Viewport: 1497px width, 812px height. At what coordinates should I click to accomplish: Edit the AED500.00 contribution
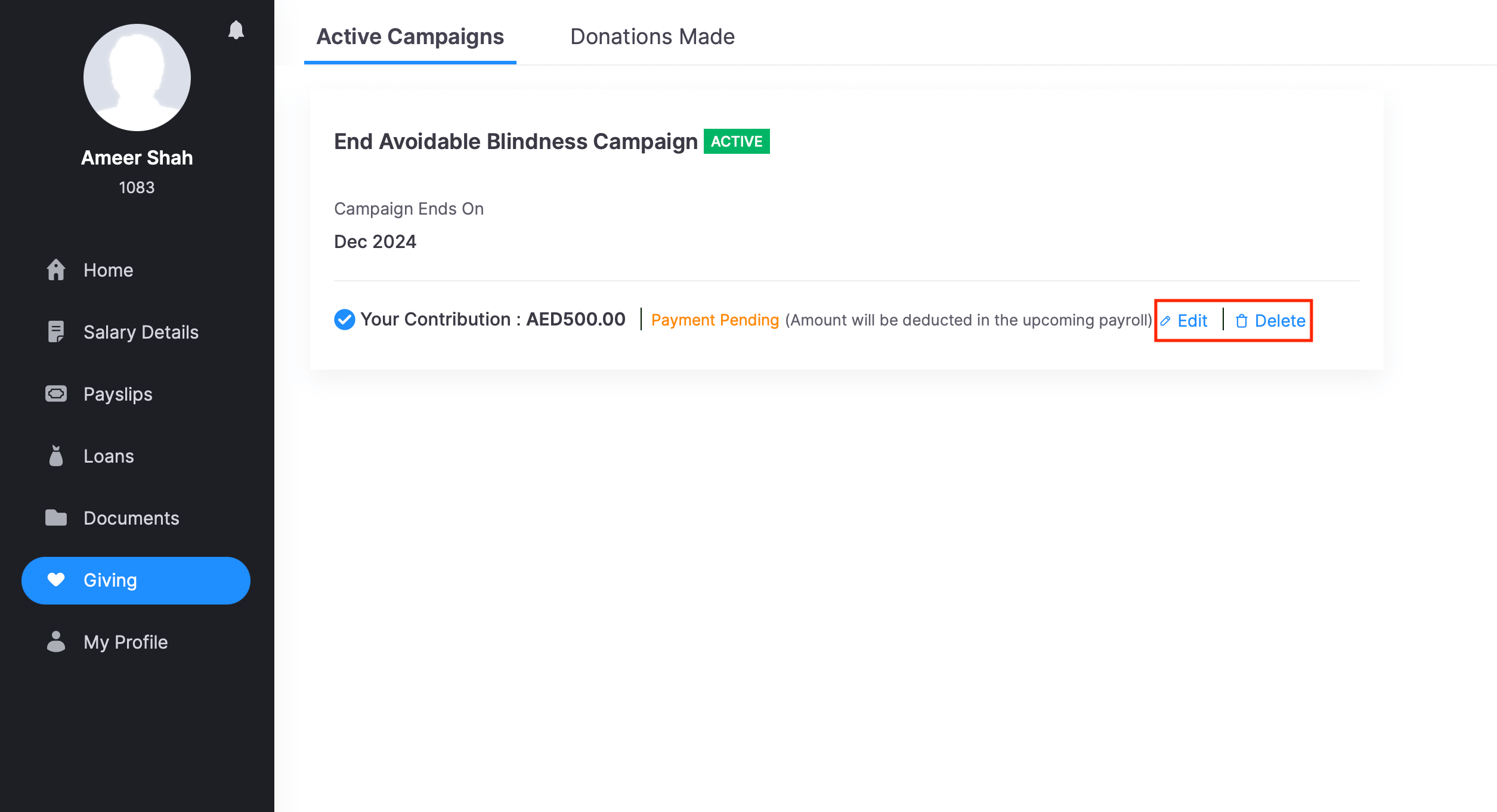1192,321
